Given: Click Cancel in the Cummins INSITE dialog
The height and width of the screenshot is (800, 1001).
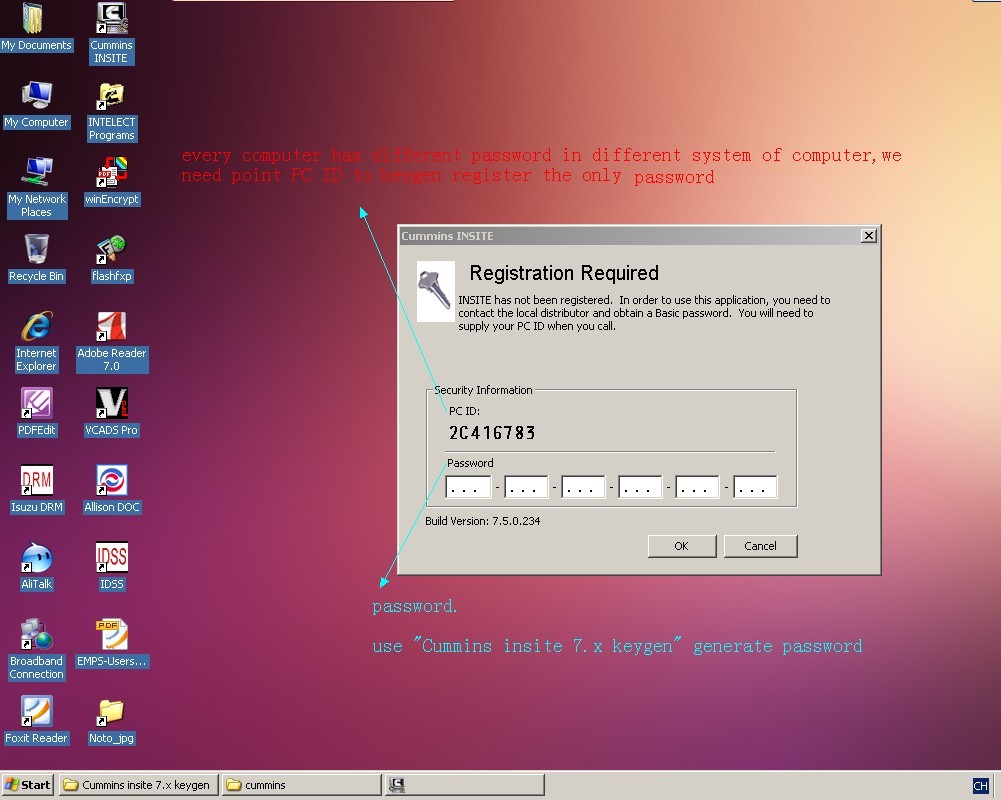Looking at the screenshot, I should pos(760,546).
